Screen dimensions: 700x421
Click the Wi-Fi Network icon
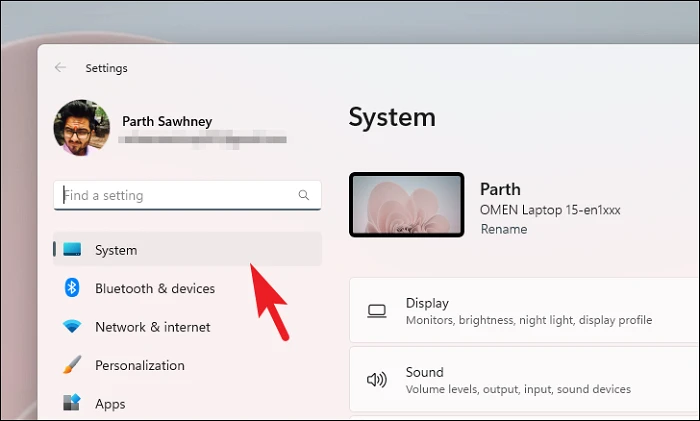point(72,326)
